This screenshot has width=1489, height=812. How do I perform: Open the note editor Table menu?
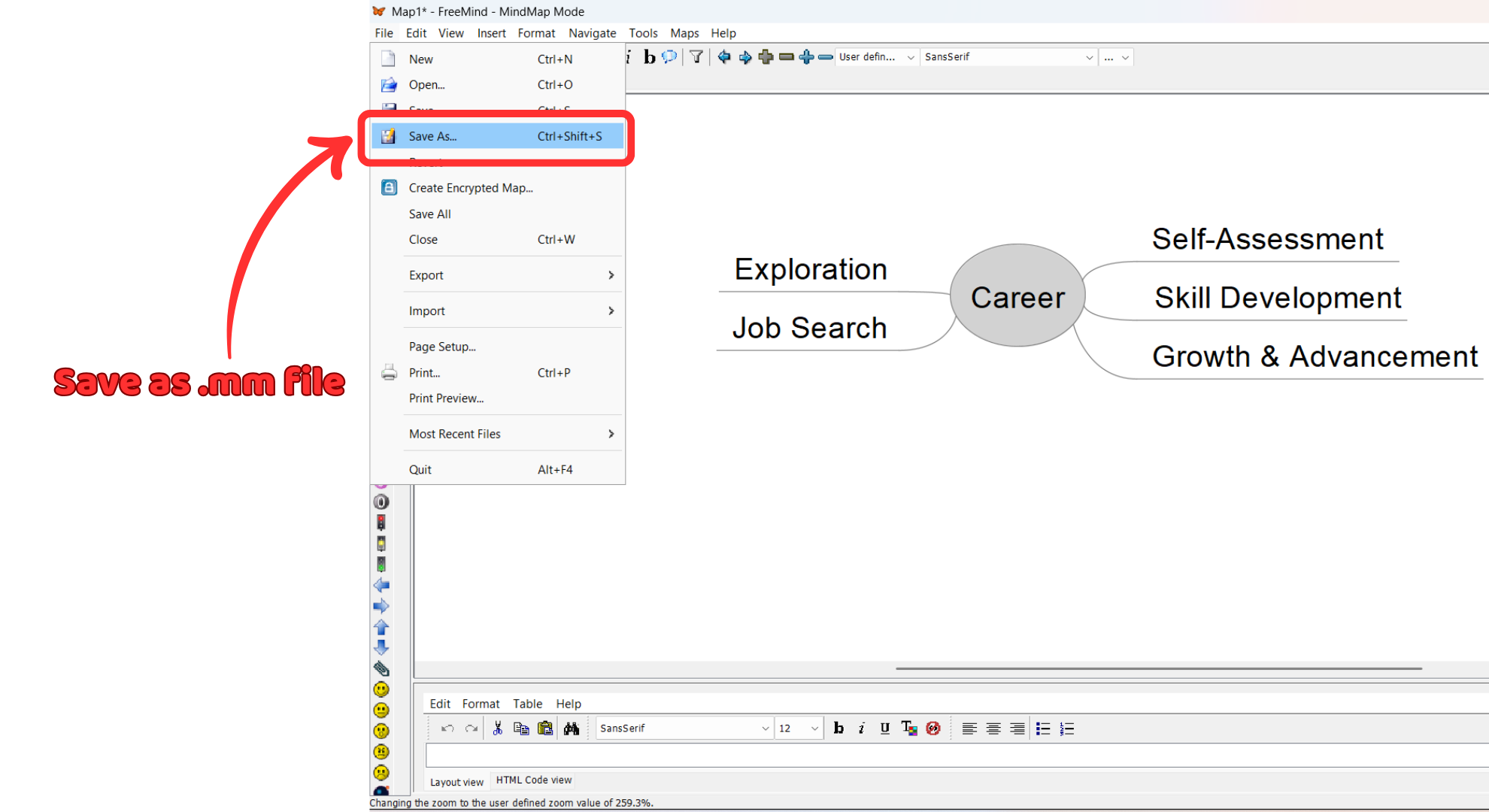tap(527, 704)
